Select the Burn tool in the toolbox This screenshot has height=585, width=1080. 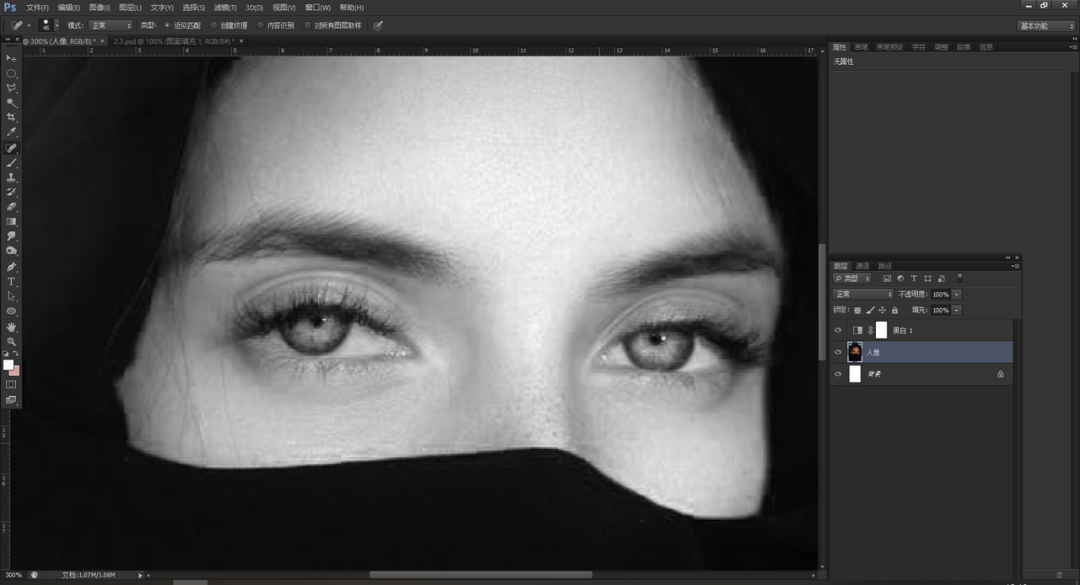[11, 252]
